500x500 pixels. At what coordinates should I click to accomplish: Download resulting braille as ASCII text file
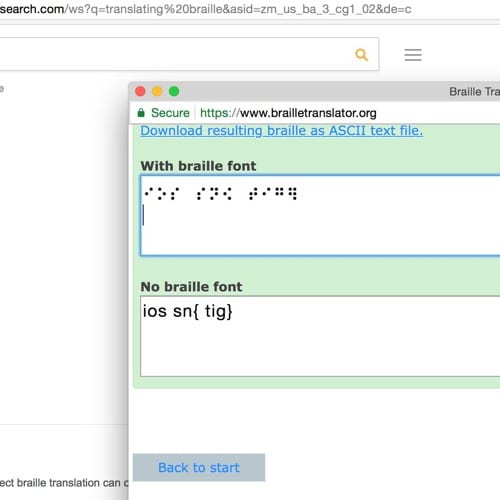tap(282, 131)
